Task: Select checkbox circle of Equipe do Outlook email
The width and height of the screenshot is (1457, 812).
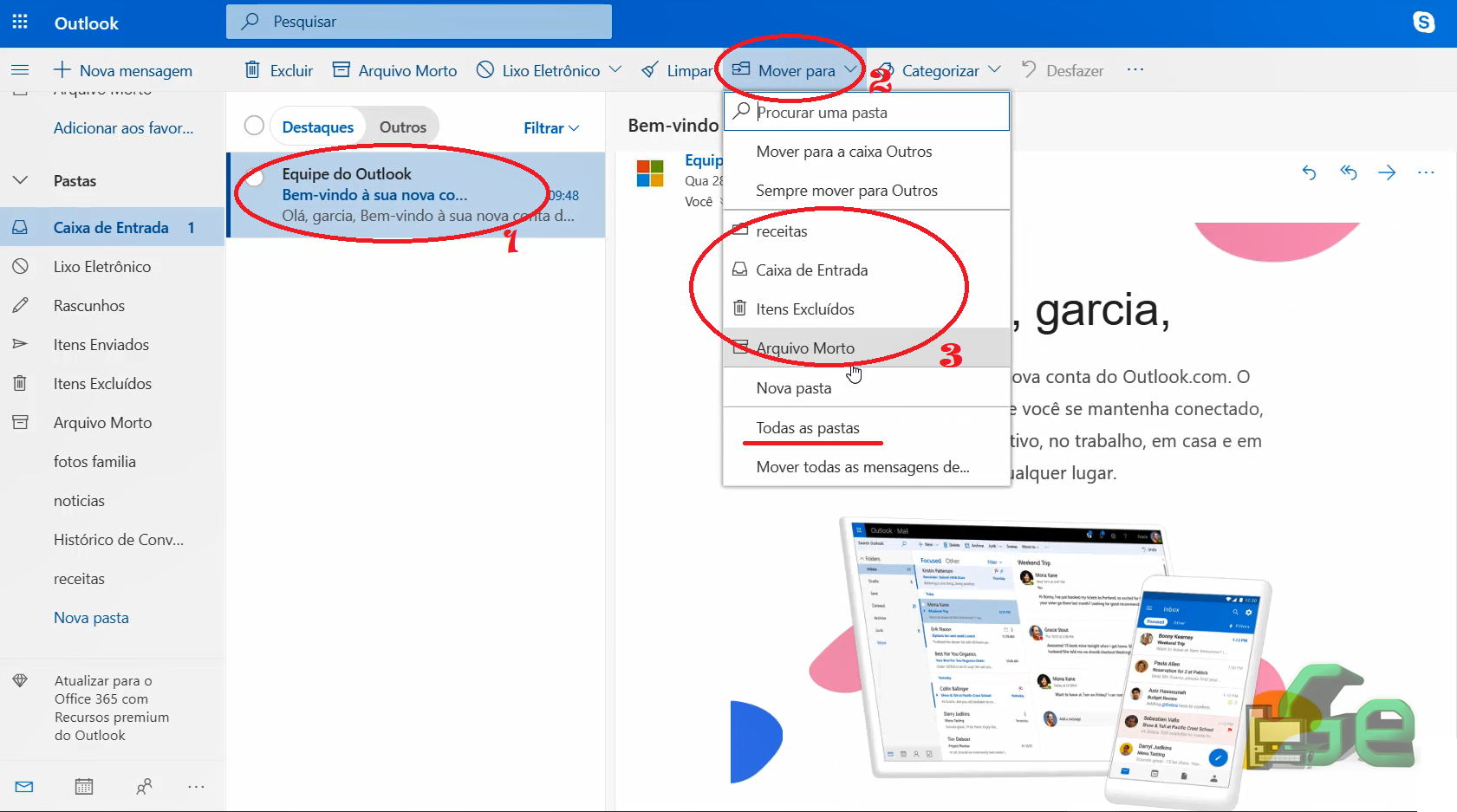Action: coord(254,179)
